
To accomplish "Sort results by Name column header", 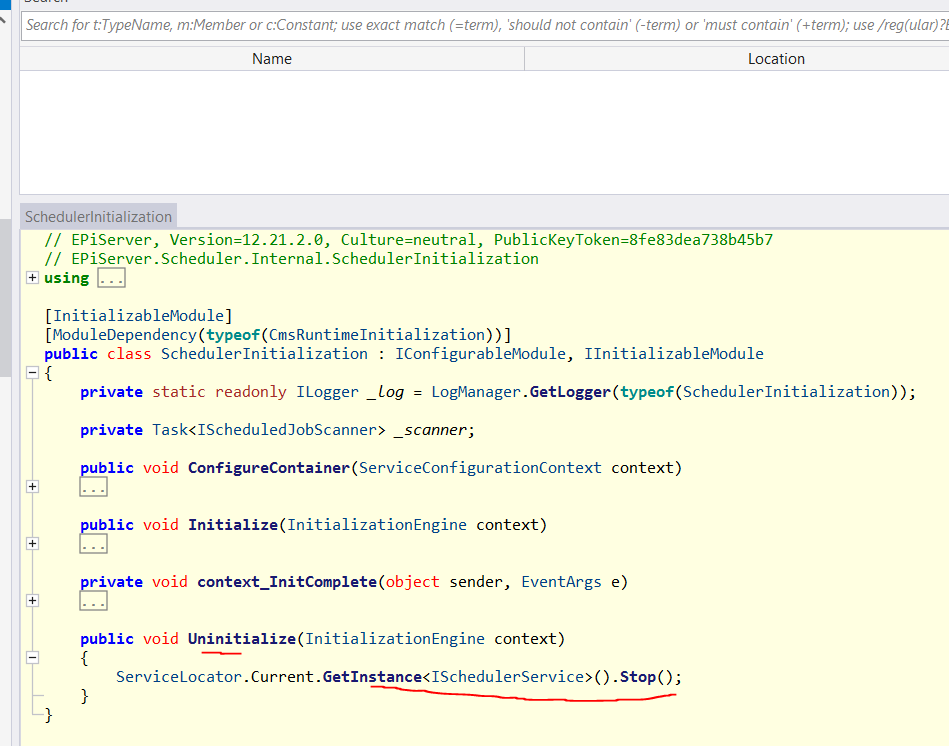I will pos(272,59).
